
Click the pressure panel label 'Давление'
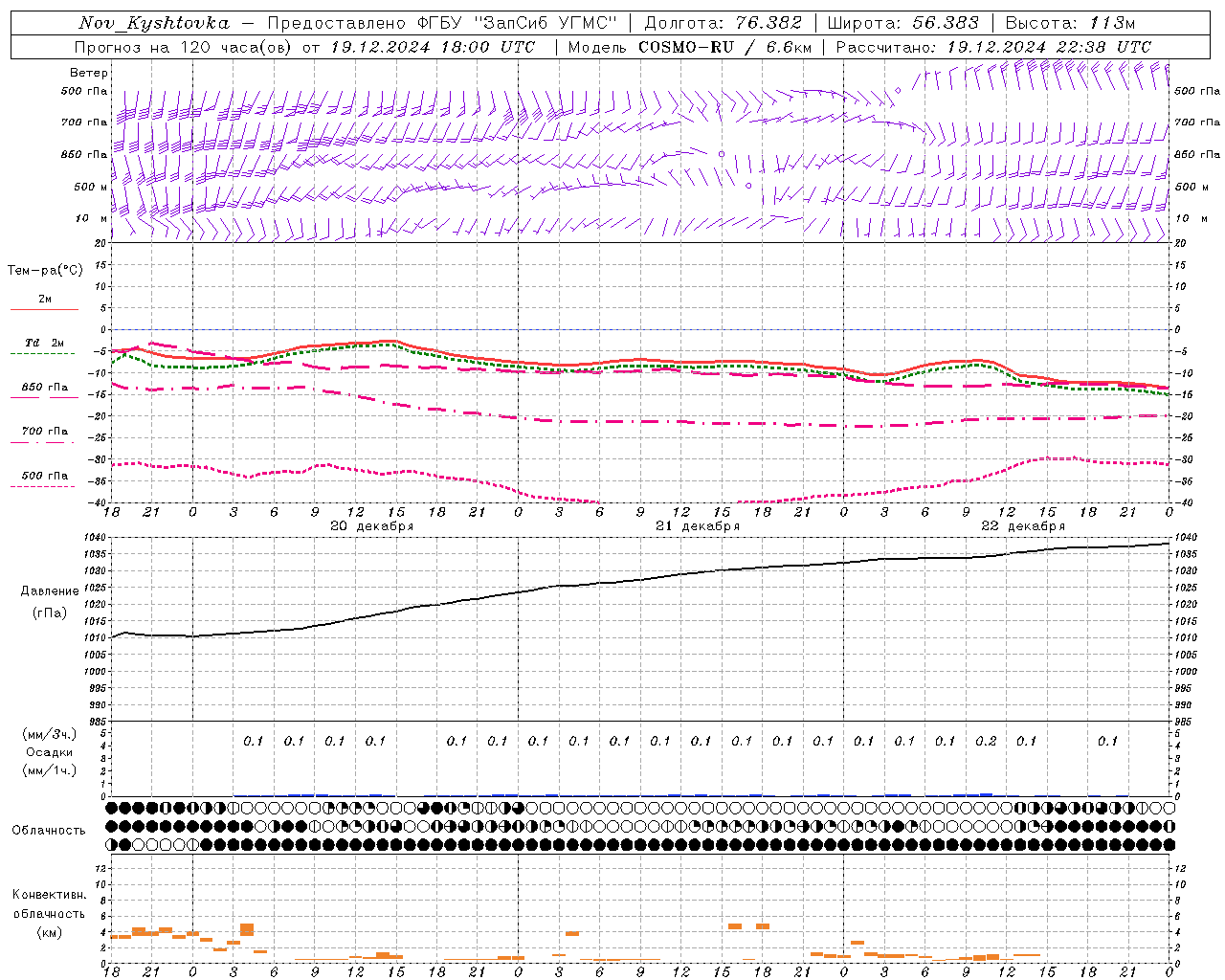(50, 591)
